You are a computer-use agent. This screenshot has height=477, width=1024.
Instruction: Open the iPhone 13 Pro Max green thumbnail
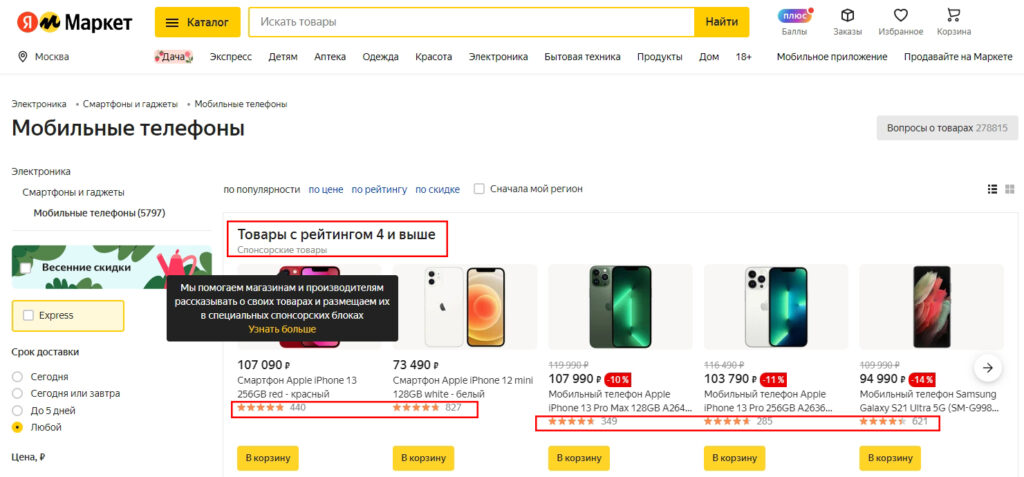[x=620, y=306]
